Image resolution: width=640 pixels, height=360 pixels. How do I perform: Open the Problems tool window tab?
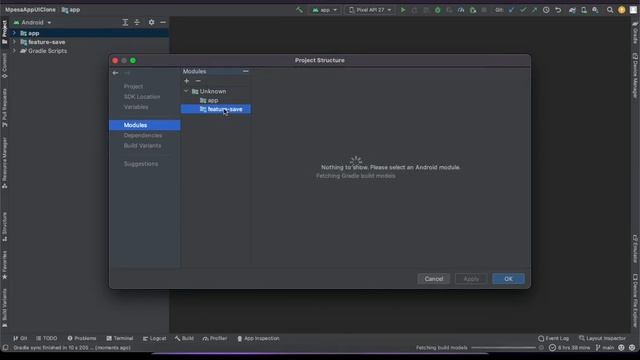coord(82,338)
